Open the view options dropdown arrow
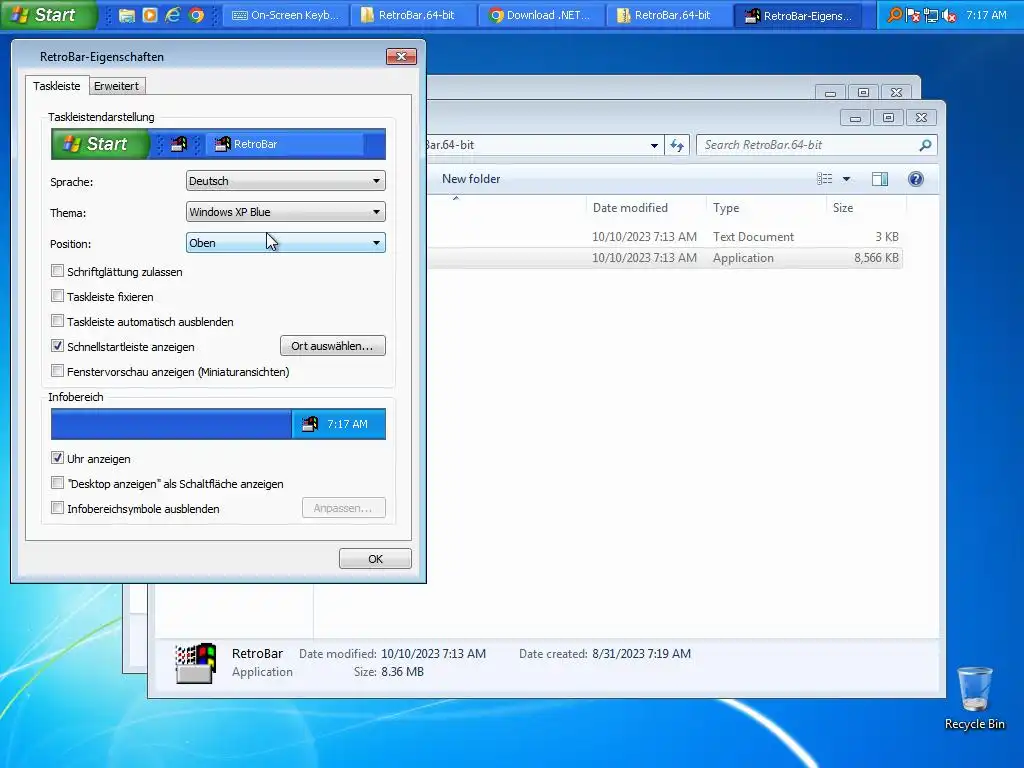The image size is (1024, 768). (x=846, y=179)
